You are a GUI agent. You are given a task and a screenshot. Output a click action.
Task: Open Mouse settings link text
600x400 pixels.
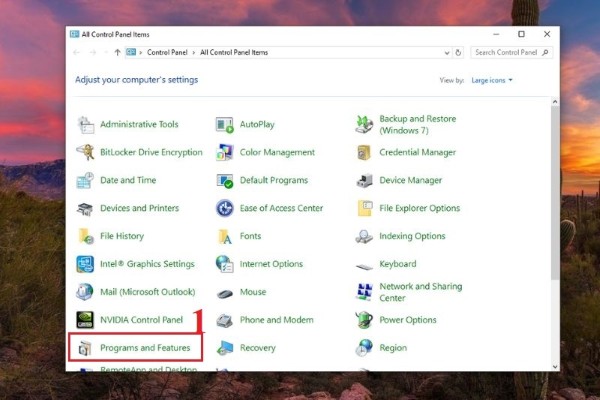coord(253,292)
